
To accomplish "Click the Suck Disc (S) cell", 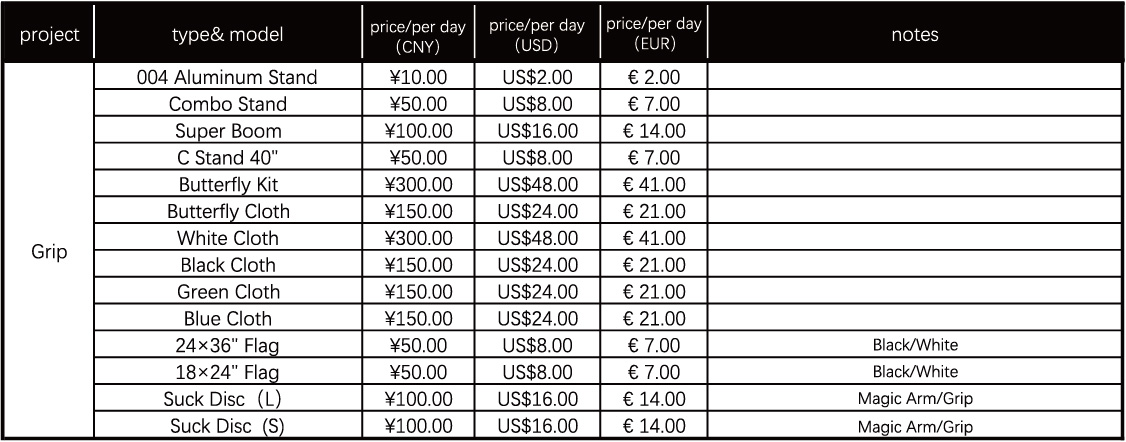I will point(228,426).
